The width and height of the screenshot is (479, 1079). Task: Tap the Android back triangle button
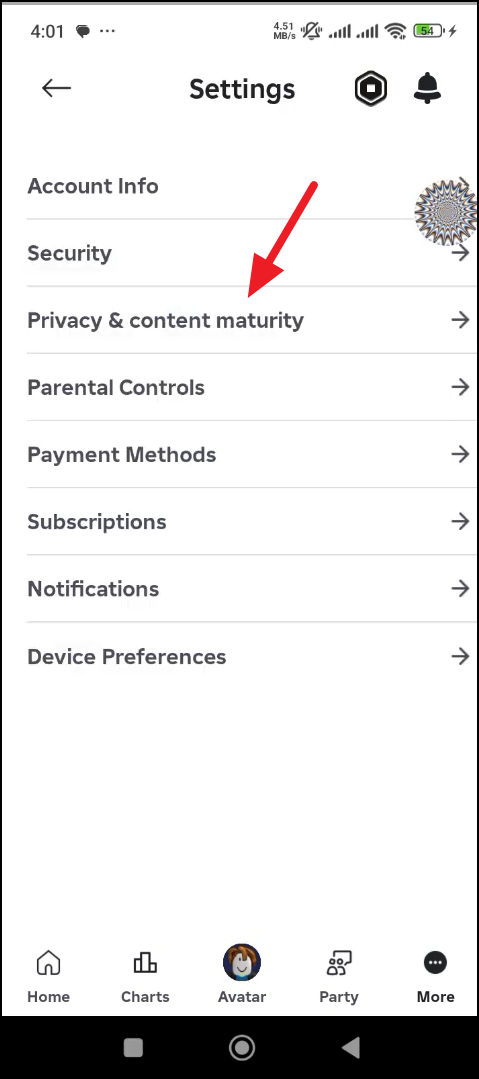tap(350, 1047)
